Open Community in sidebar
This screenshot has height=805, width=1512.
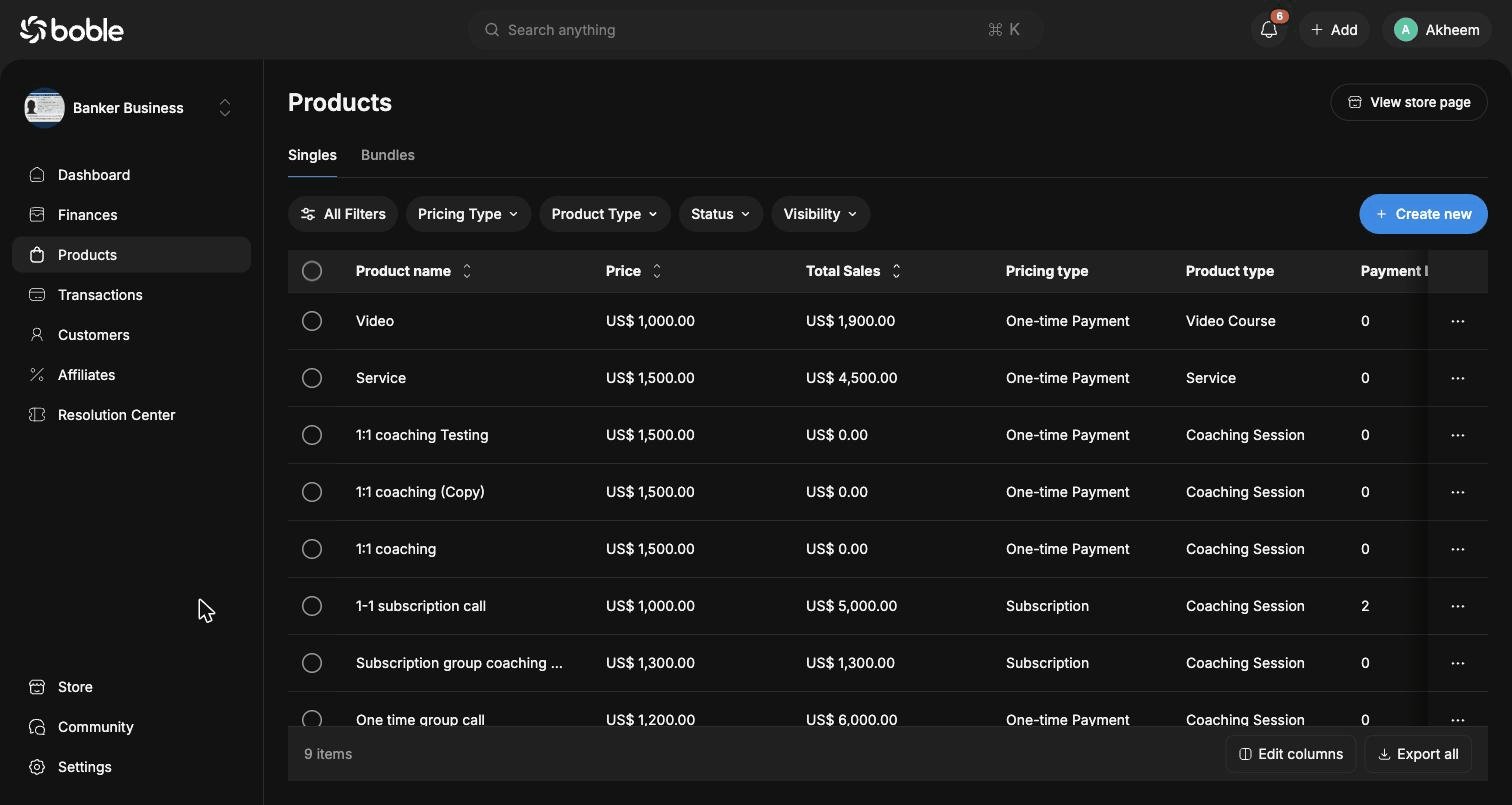coord(131,727)
